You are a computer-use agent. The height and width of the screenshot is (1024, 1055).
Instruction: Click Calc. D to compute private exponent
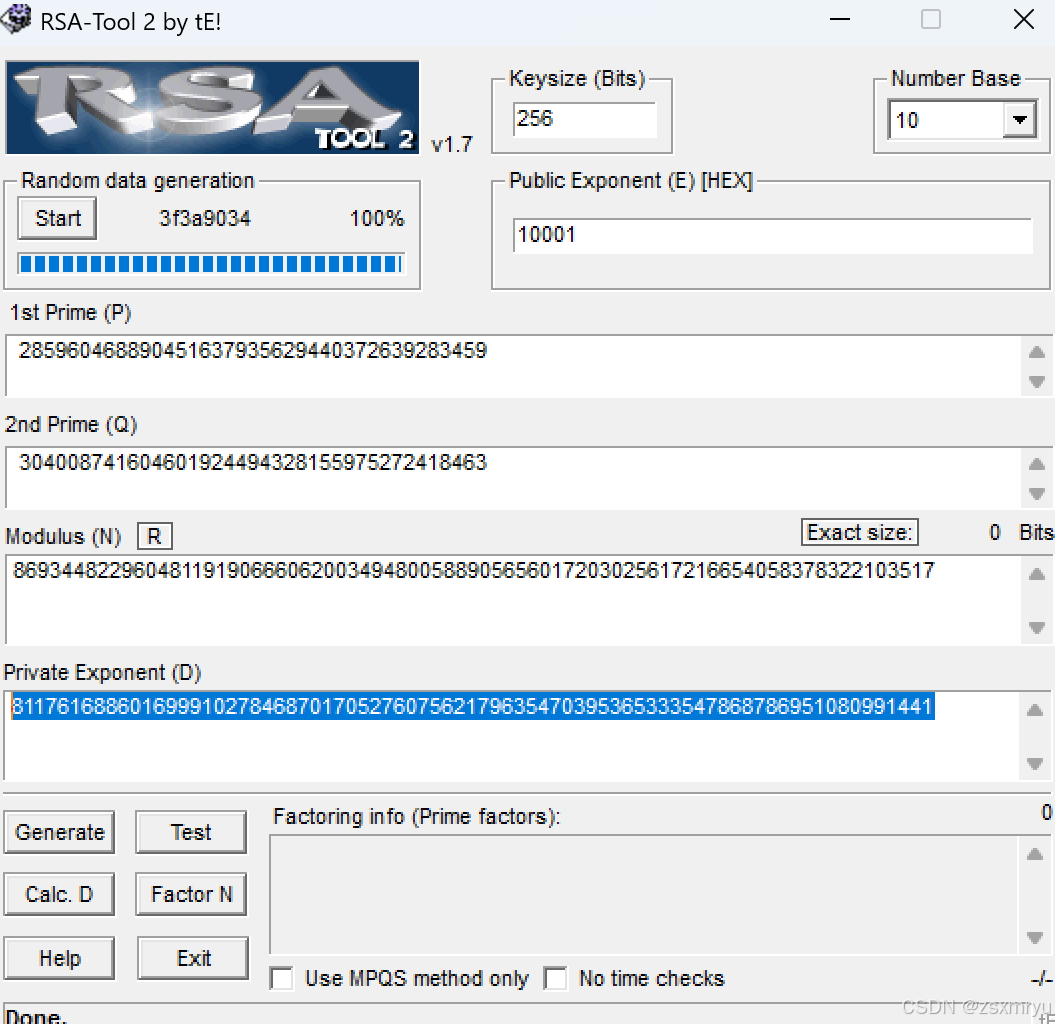click(x=59, y=894)
